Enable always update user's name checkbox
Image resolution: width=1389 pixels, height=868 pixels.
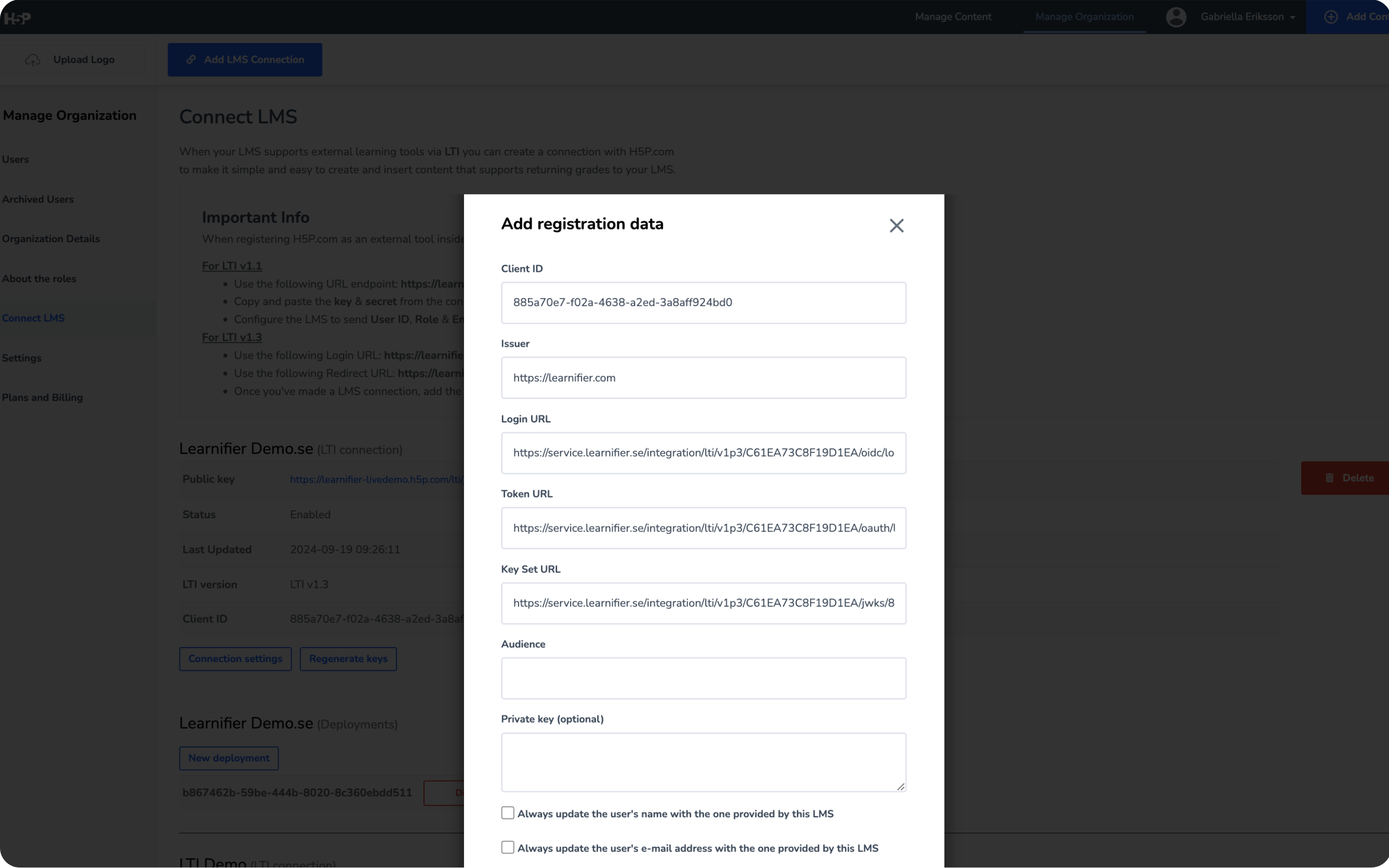click(507, 813)
